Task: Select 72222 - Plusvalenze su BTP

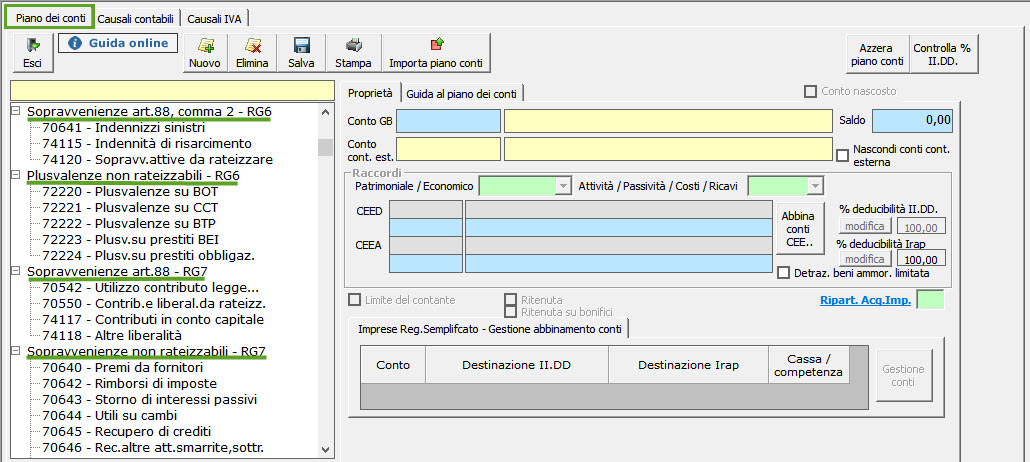Action: 129,223
